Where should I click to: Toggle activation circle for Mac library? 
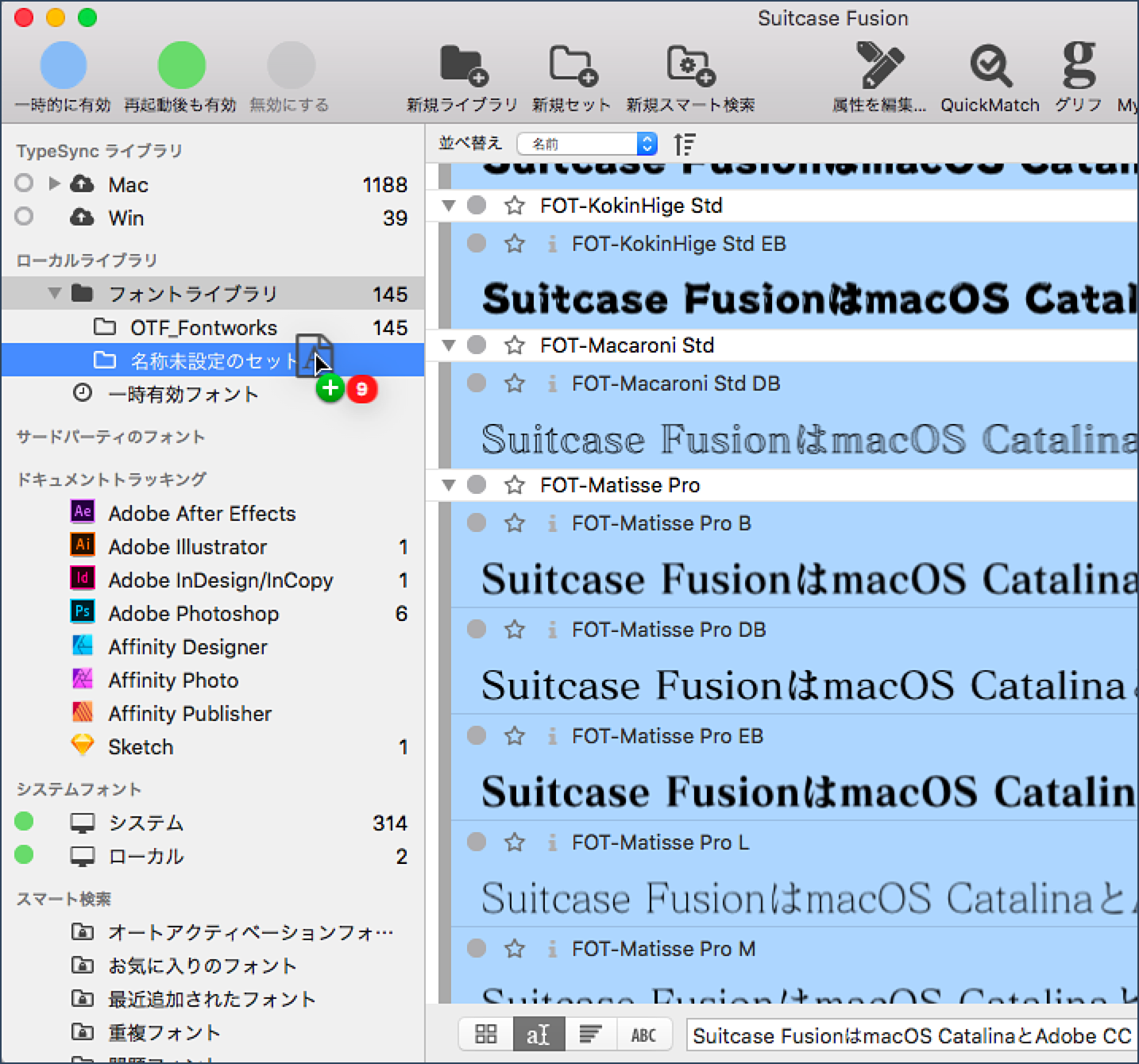[x=25, y=183]
